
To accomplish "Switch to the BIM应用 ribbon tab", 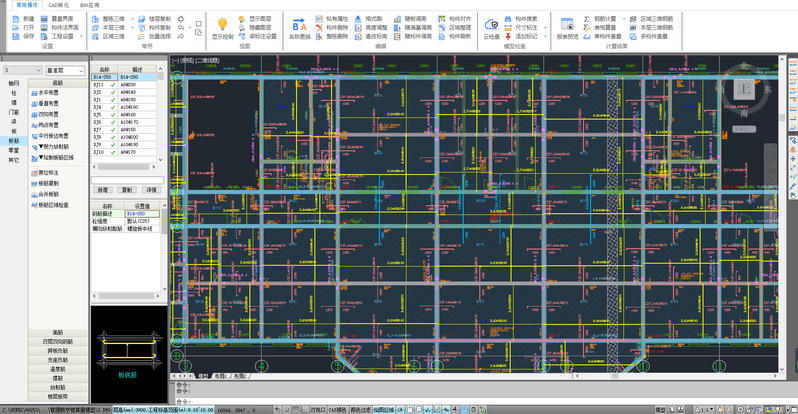I will click(x=90, y=4).
